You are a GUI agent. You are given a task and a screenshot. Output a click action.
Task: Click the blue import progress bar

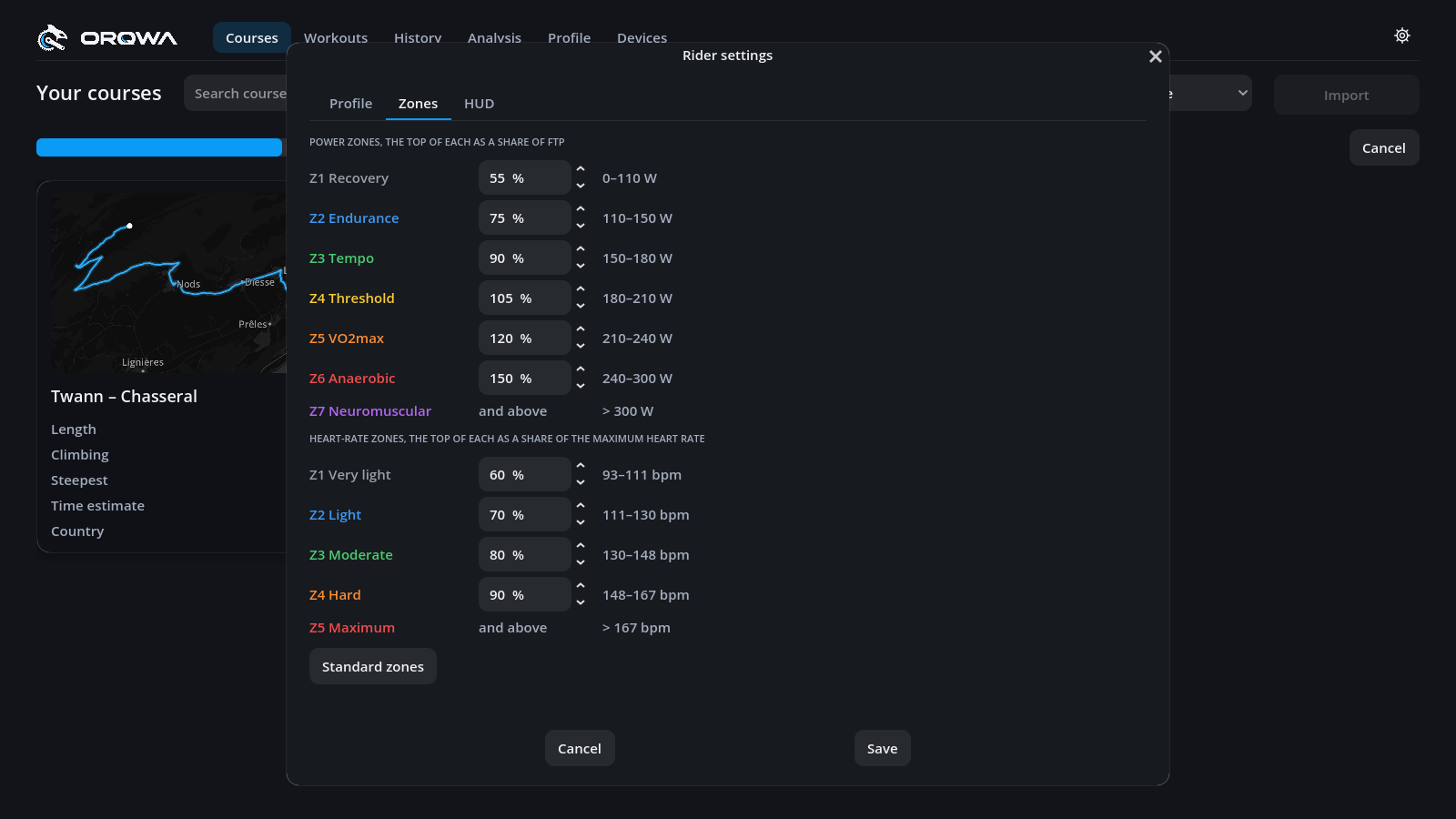point(159,147)
